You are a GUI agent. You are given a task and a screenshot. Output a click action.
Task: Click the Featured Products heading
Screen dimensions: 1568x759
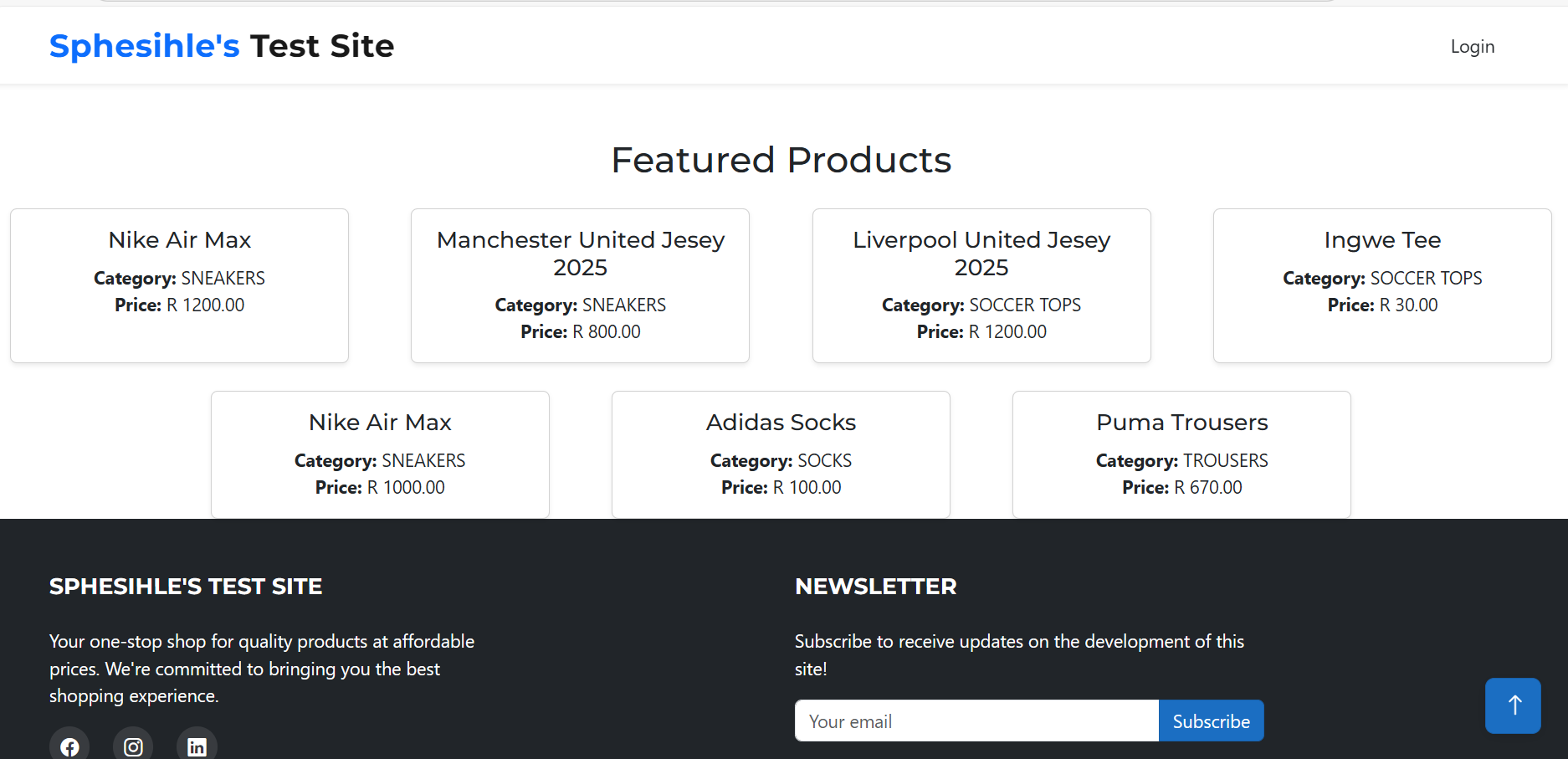[781, 160]
